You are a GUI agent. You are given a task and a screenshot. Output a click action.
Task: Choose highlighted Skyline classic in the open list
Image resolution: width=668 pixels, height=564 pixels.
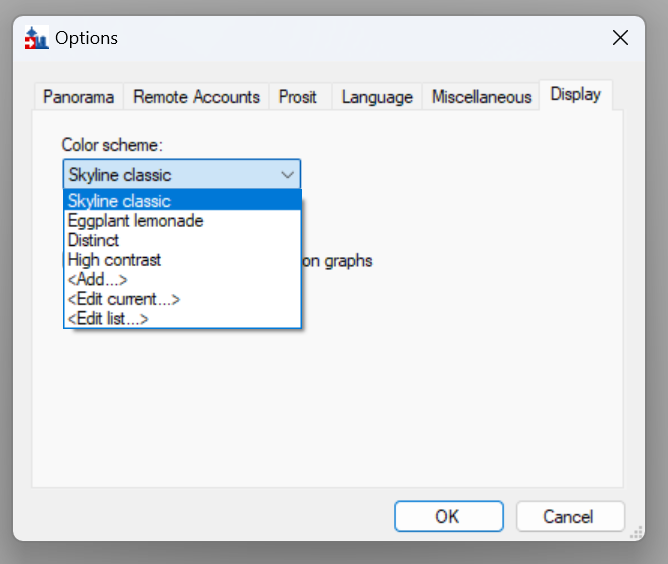tap(119, 201)
